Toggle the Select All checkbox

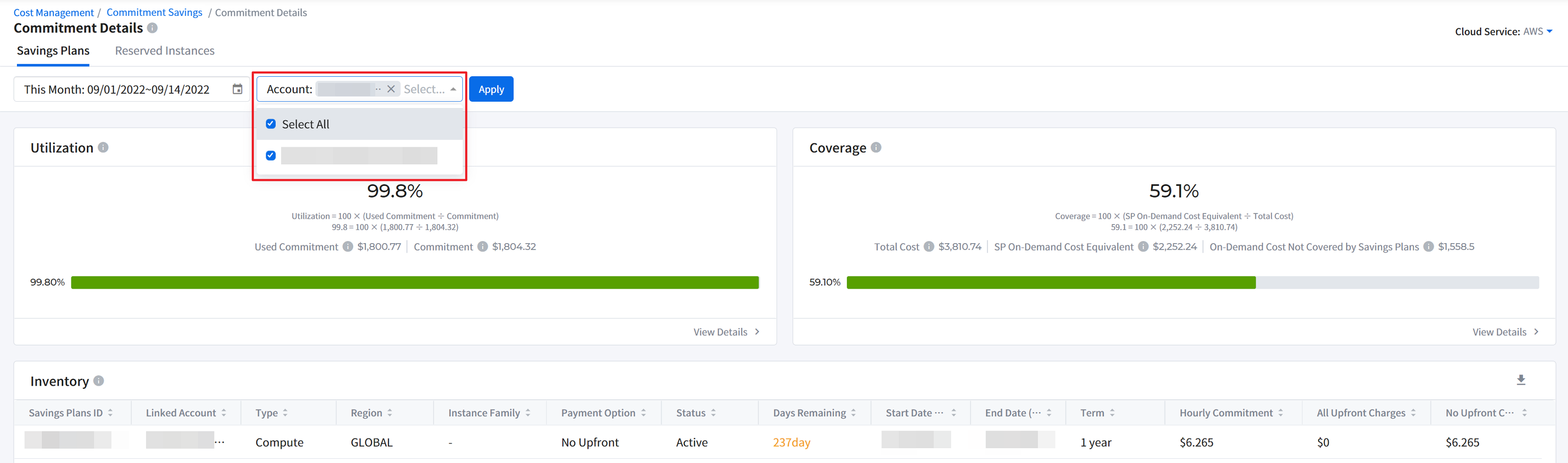[271, 124]
